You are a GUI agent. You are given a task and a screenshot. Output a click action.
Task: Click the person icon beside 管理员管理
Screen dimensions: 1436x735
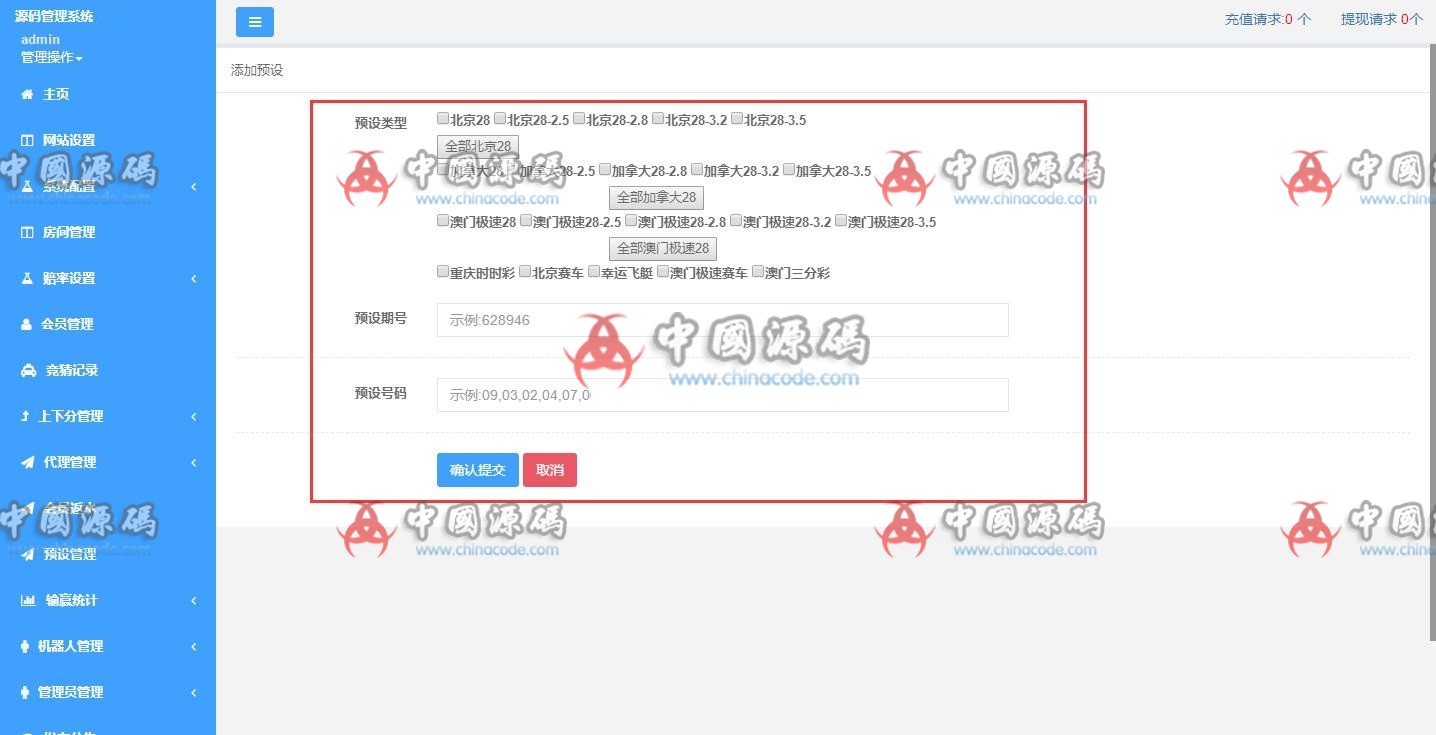point(25,692)
